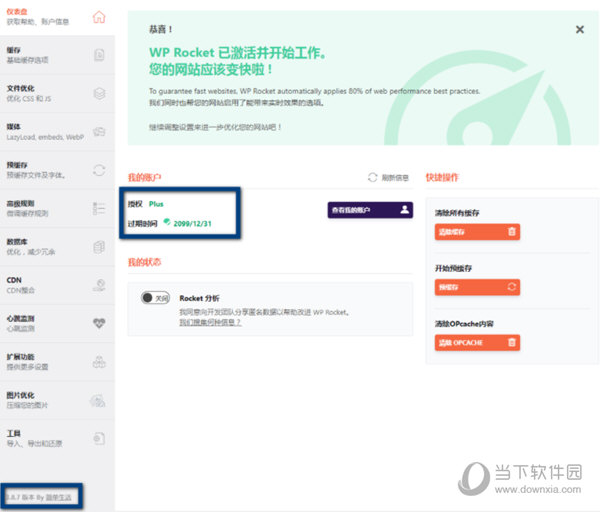Open the 数据库 database tab
Screen dimensions: 600x512
point(57,246)
